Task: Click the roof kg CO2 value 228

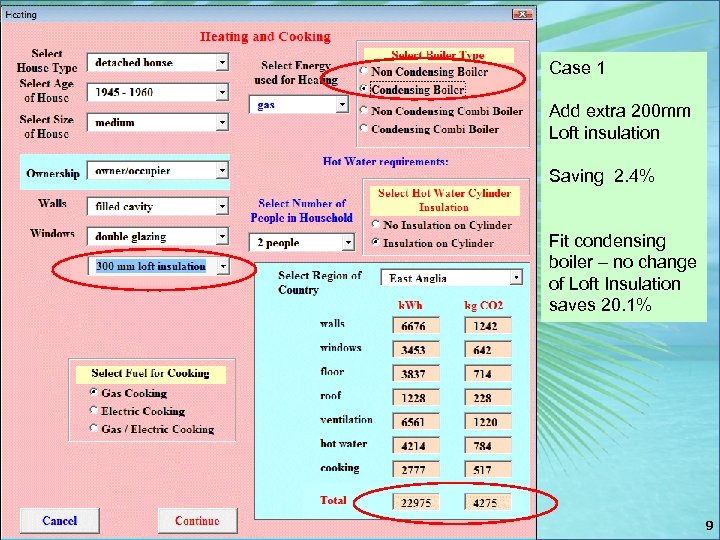Action: click(488, 398)
